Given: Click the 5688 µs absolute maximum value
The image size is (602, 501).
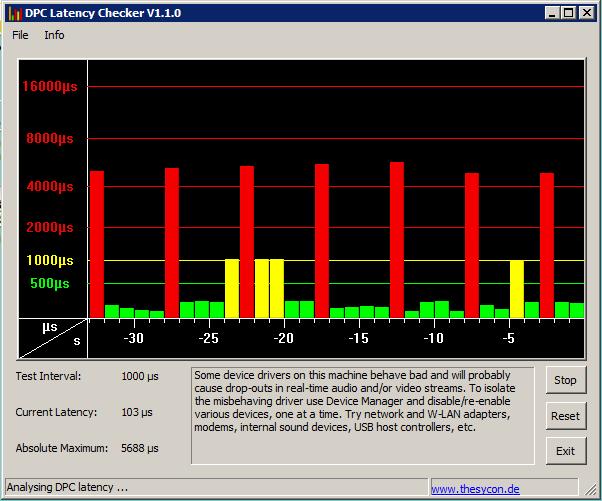Looking at the screenshot, I should [140, 448].
